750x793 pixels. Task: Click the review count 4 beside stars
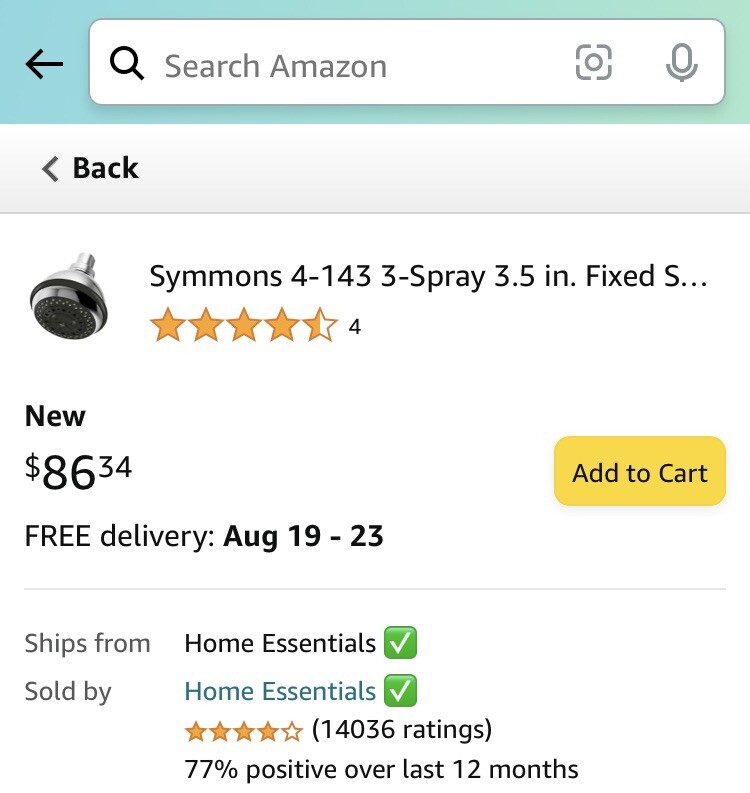(x=354, y=327)
